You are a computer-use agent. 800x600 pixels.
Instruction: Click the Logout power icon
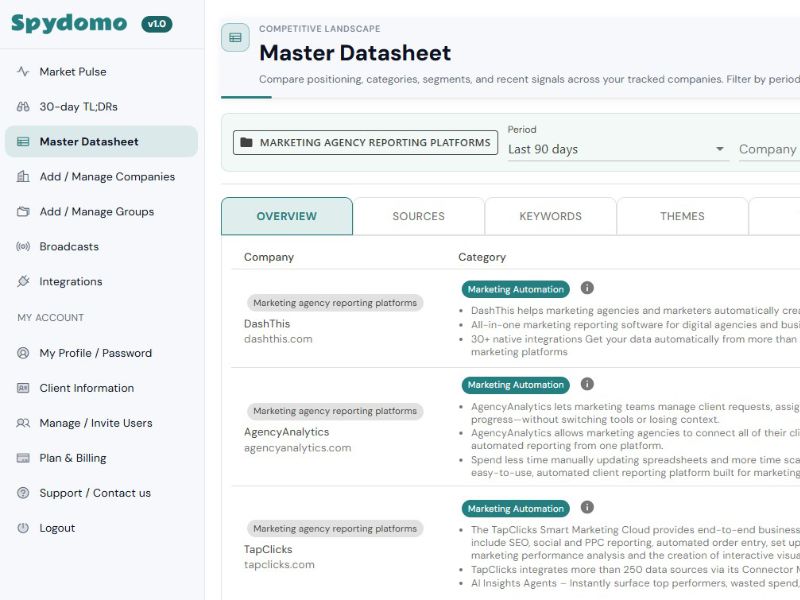click(x=23, y=528)
